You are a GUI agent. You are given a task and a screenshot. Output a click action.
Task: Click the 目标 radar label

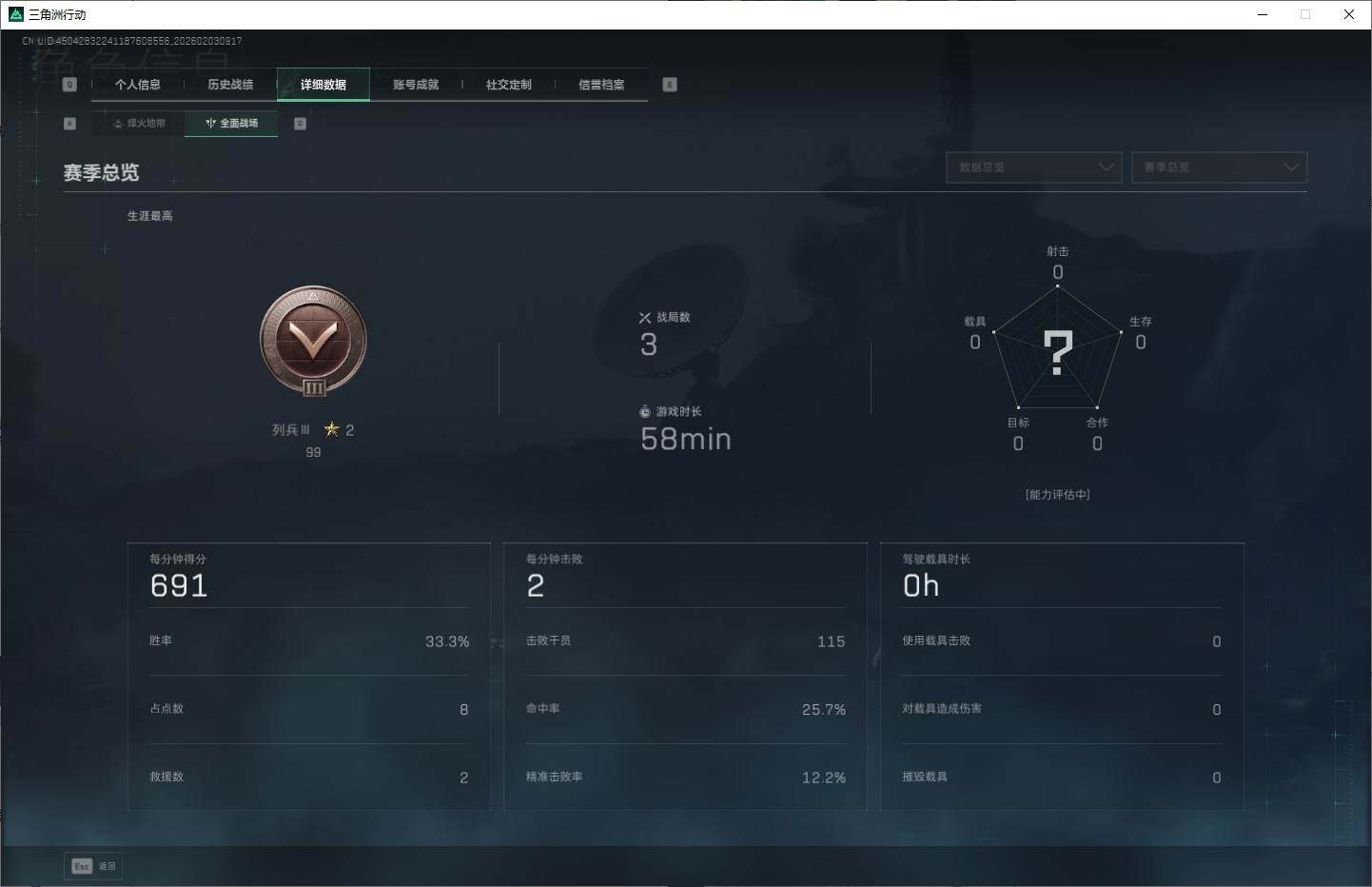click(x=1018, y=423)
